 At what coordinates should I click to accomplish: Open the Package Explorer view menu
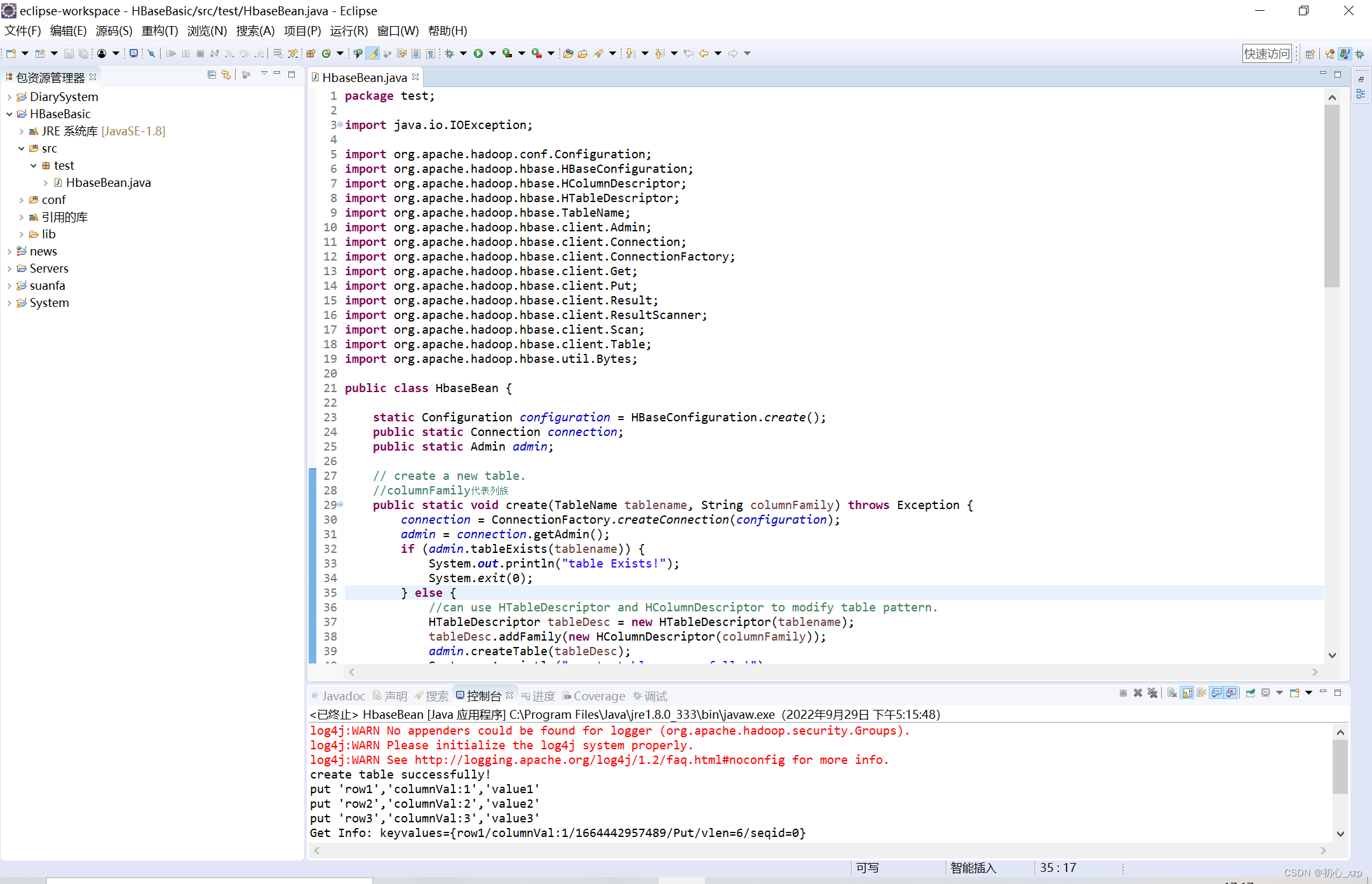pos(264,74)
